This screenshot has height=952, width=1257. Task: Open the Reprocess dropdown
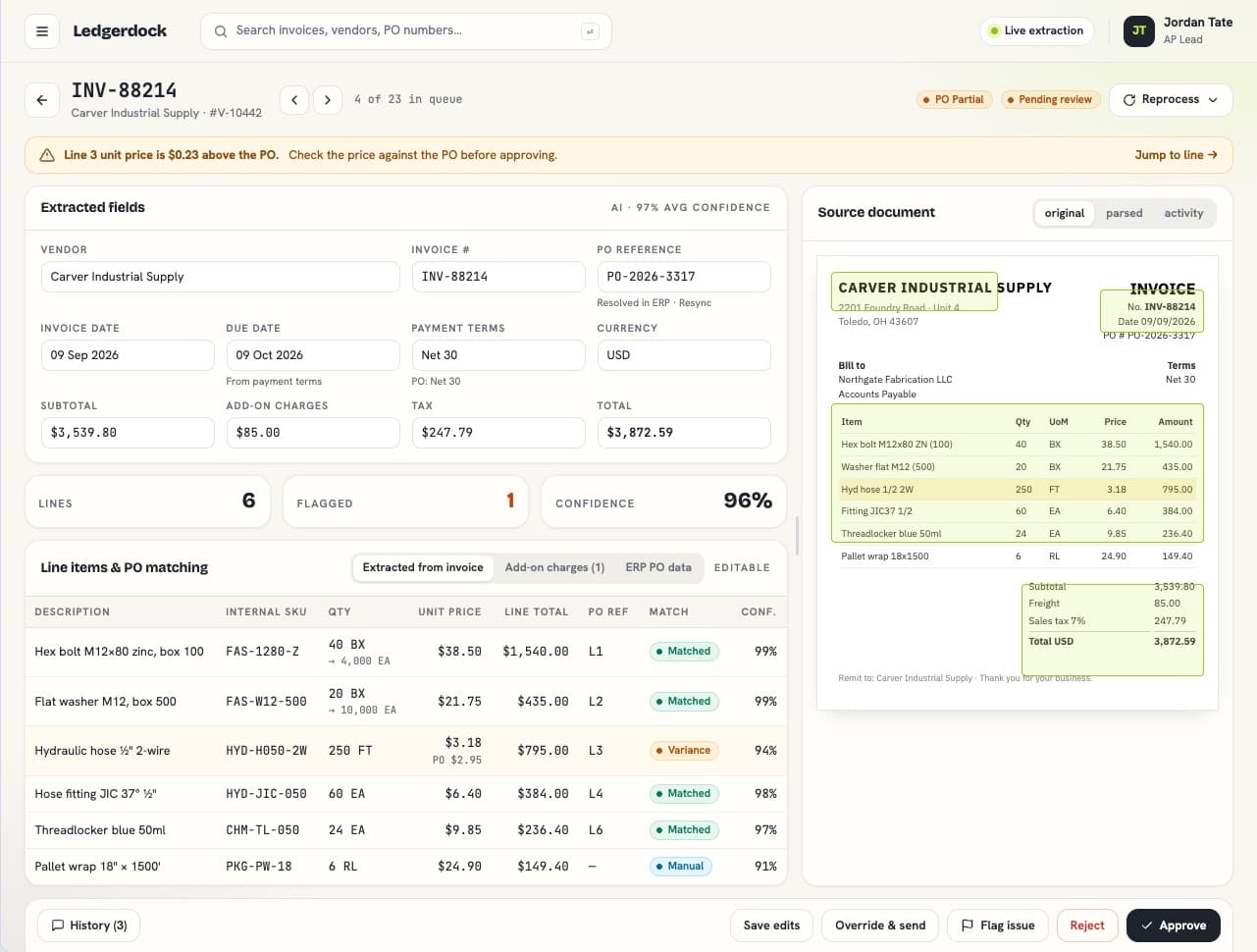coord(1171,99)
